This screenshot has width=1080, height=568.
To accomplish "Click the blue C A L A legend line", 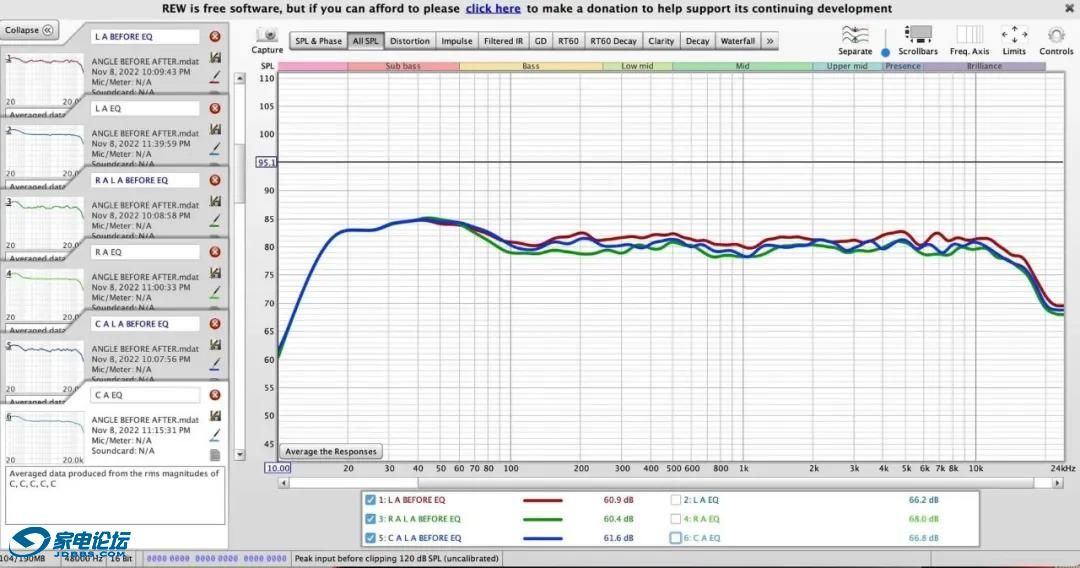I will click(543, 538).
